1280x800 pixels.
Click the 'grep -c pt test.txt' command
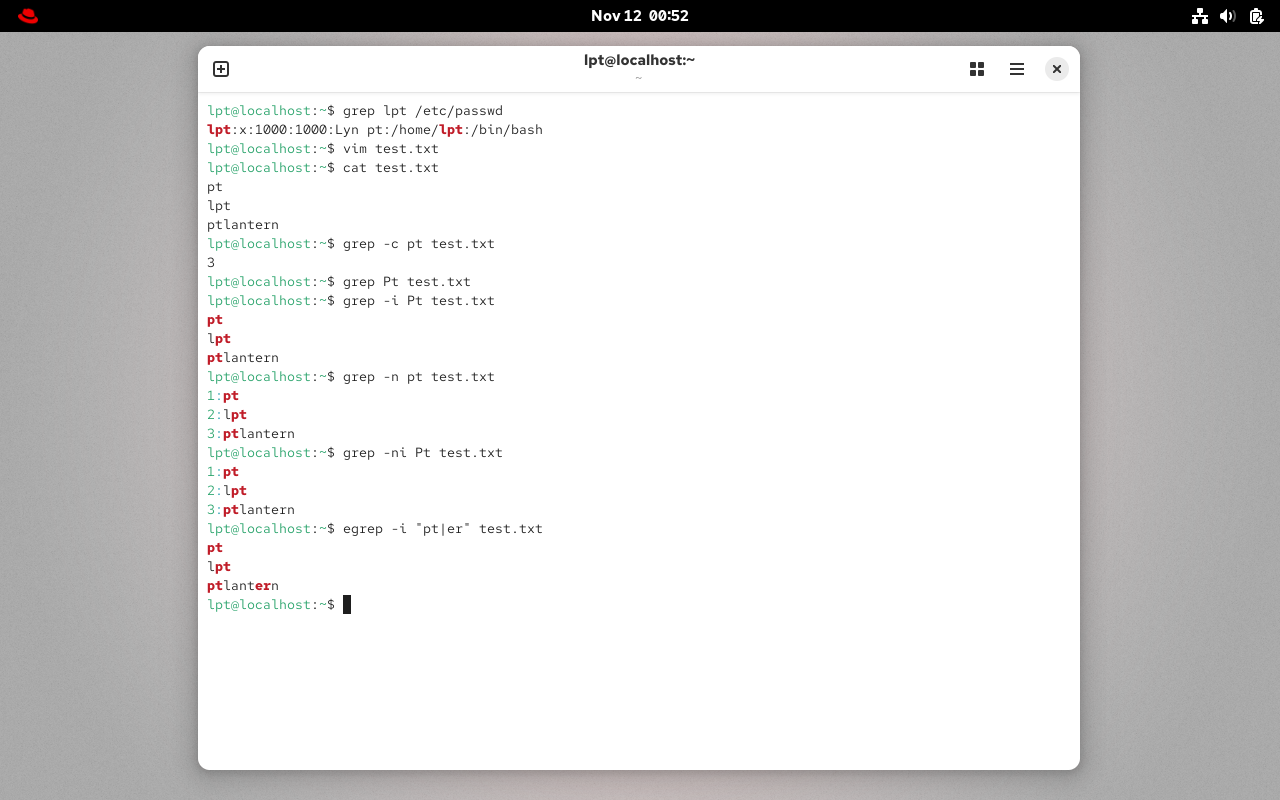[418, 244]
